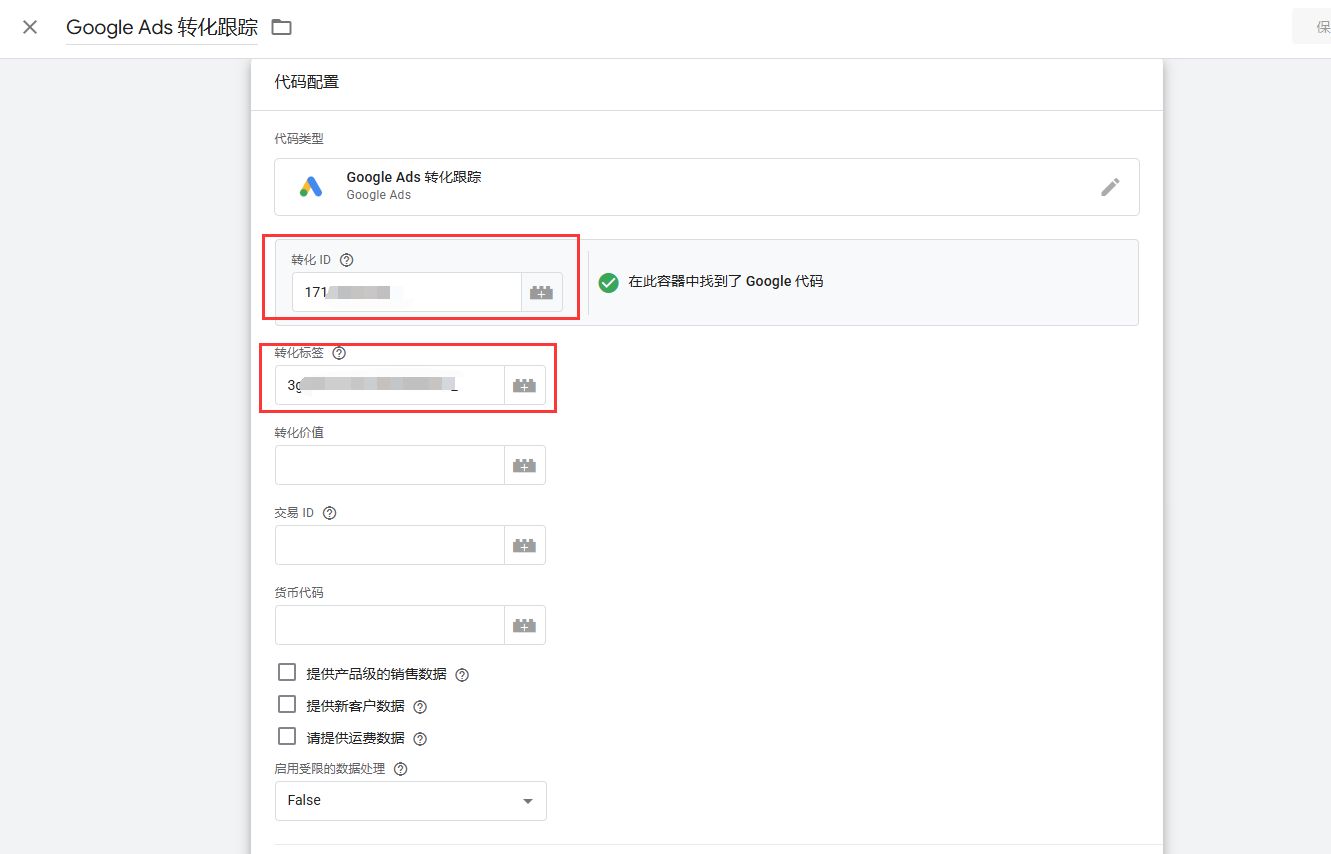Screen dimensions: 1331x854
Task: Close the tag editor with the X icon
Action: (x=30, y=27)
